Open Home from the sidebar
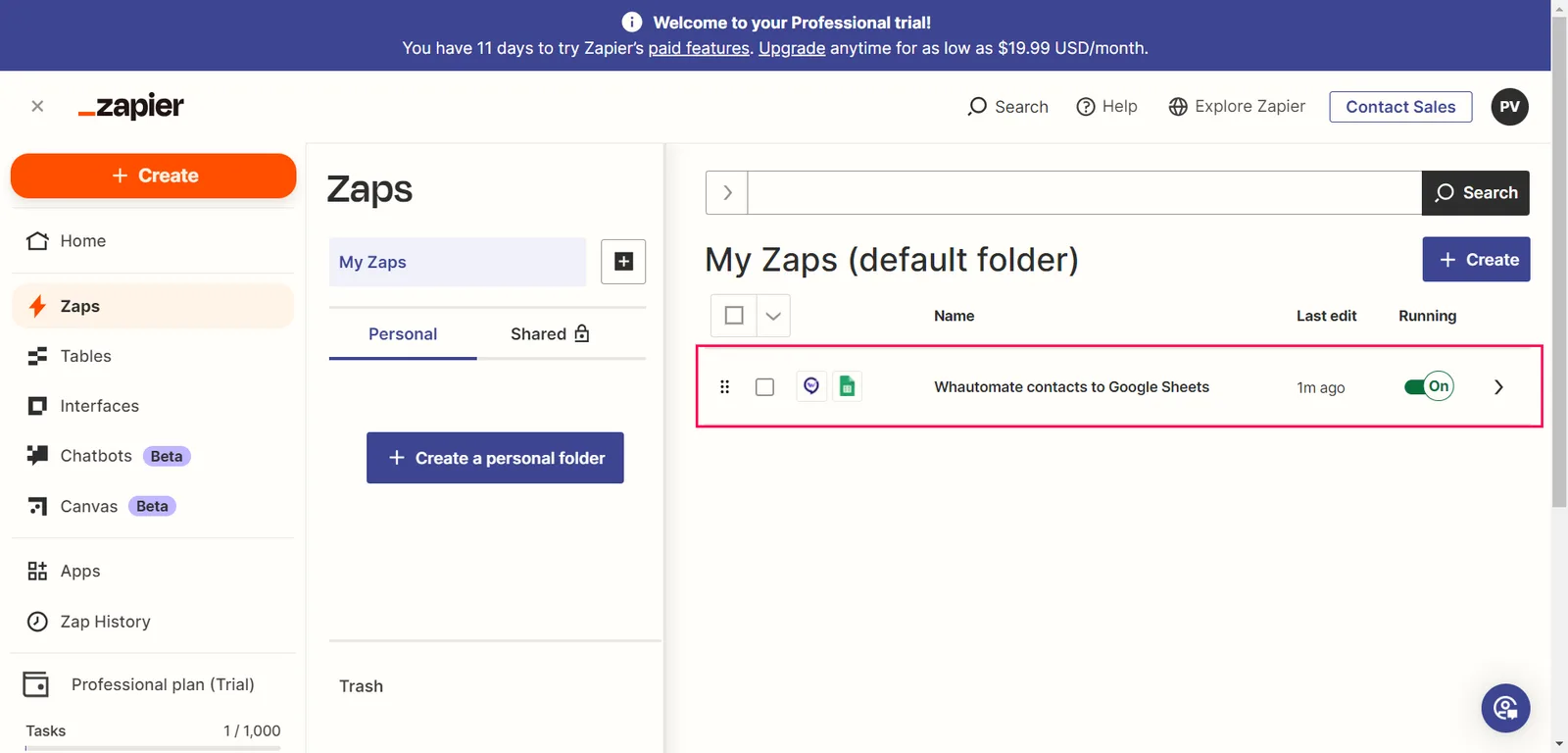 (153, 241)
